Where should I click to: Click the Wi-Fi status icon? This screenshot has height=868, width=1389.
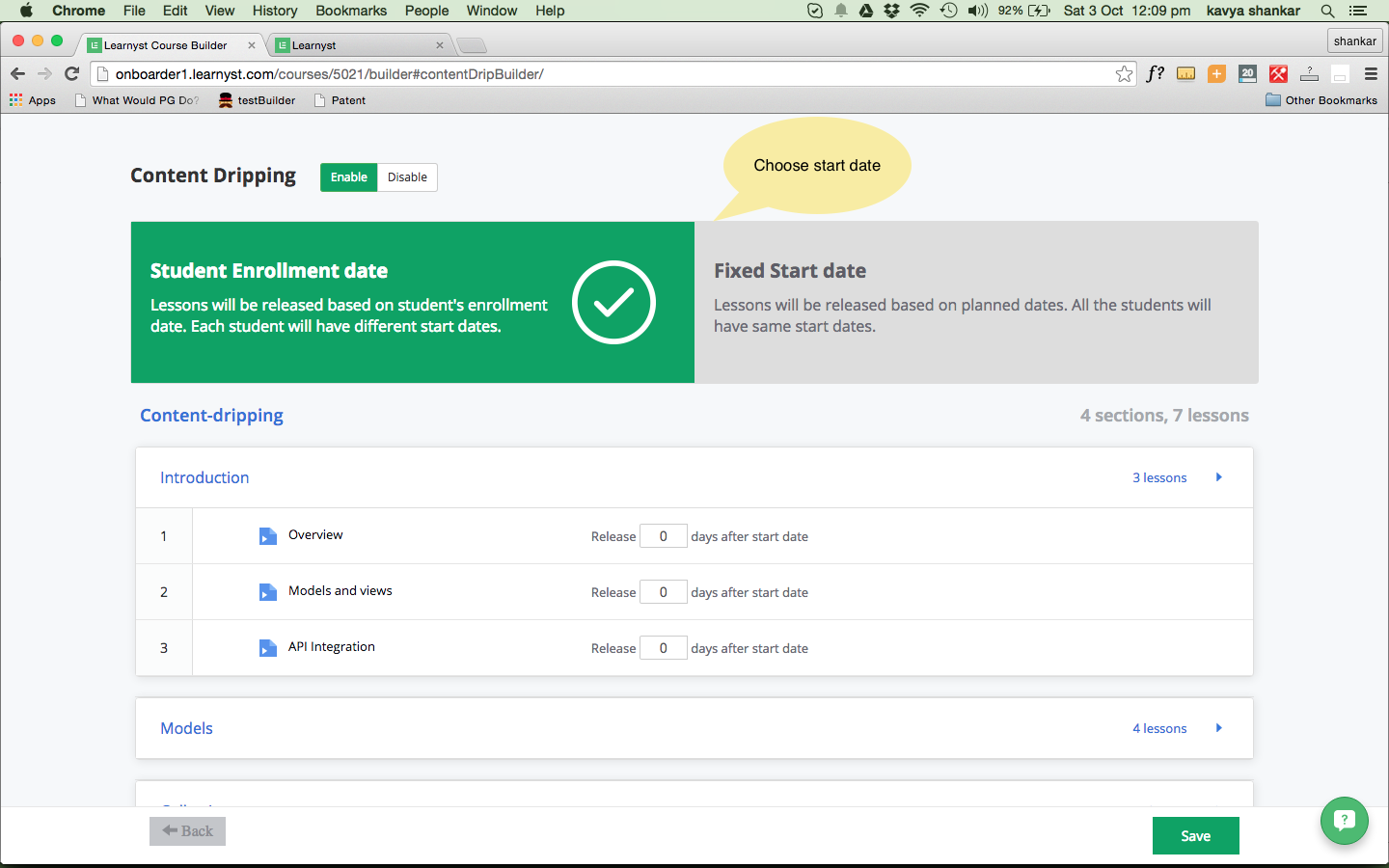click(x=919, y=11)
